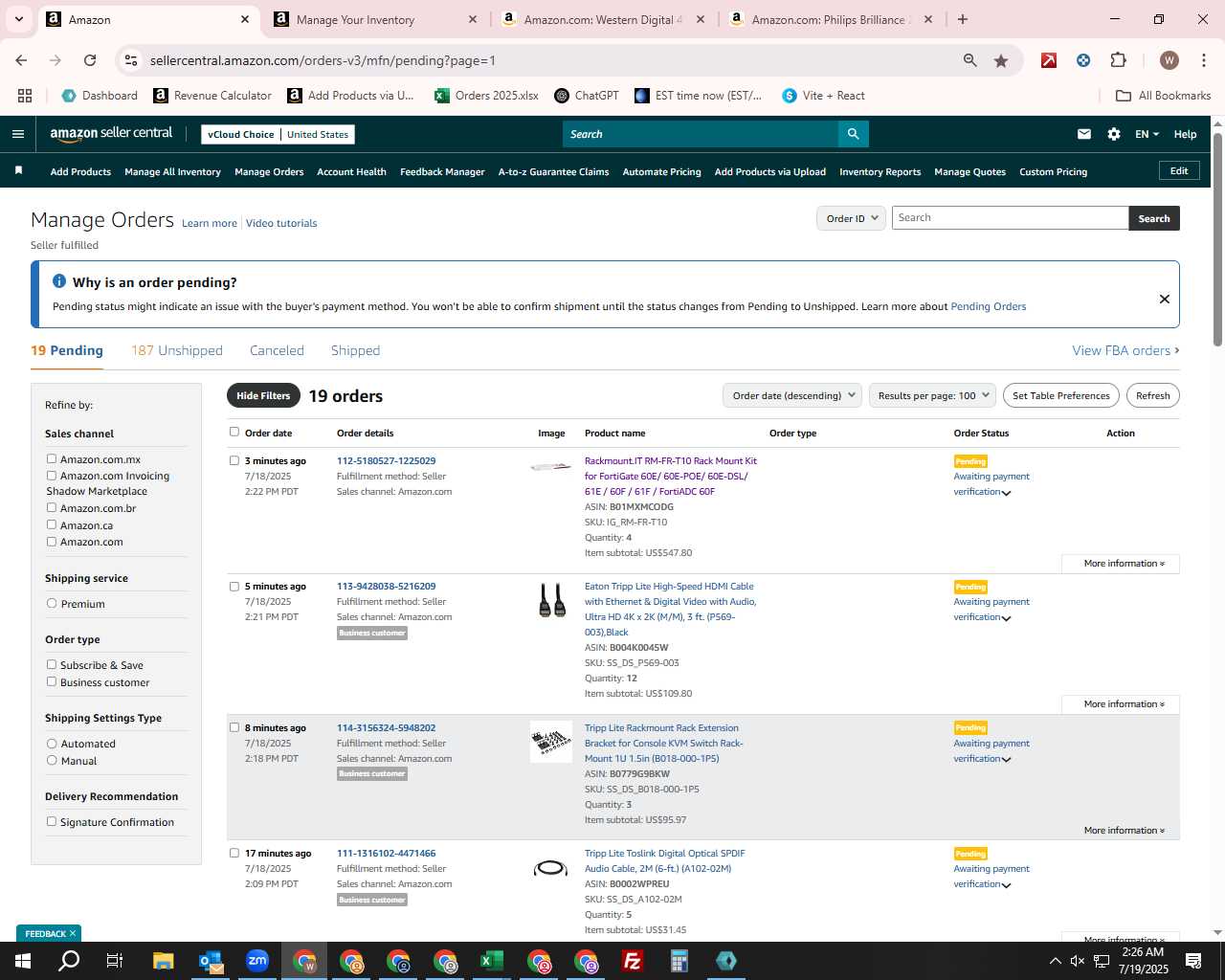This screenshot has height=980, width=1225.
Task: Click the Refresh orders button
Action: click(1152, 395)
